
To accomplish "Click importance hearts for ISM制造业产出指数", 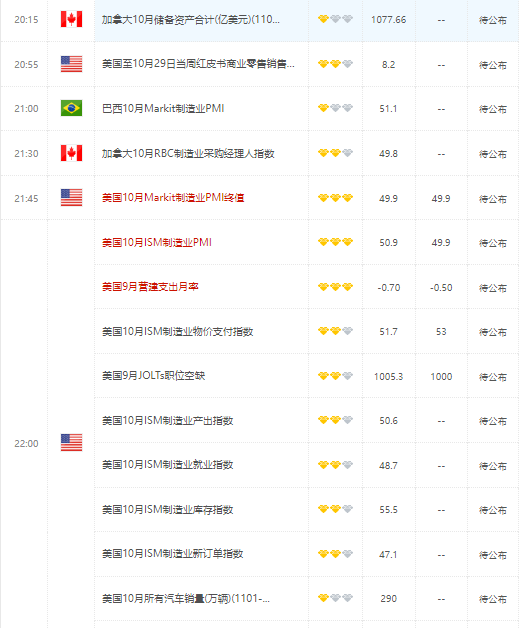I will pyautogui.click(x=335, y=419).
